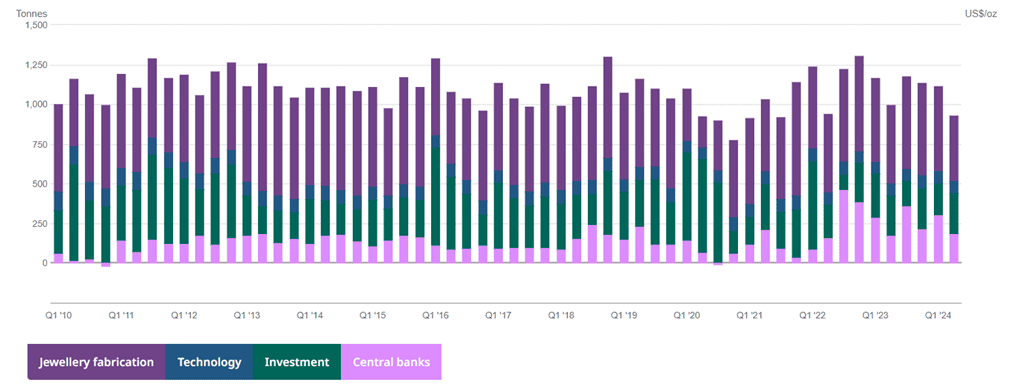Click the Q1 '20 axis label
Screen dimensions: 1013x391
[687, 315]
